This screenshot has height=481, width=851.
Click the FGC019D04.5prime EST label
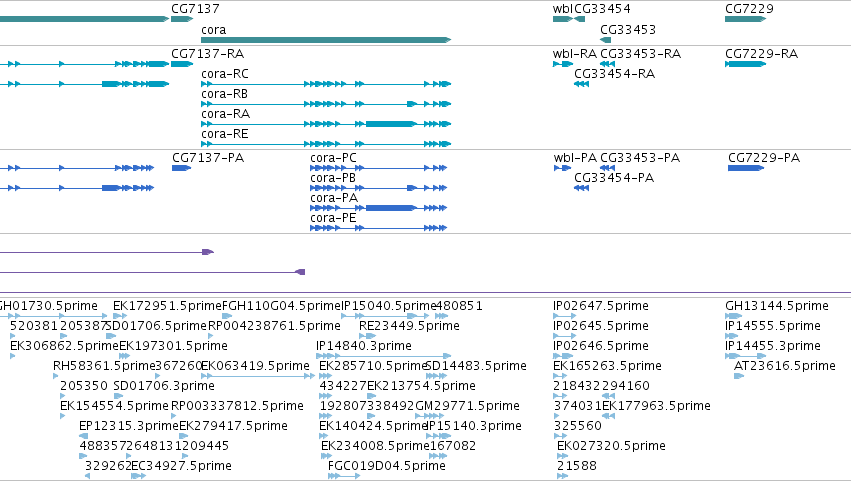tap(386, 467)
